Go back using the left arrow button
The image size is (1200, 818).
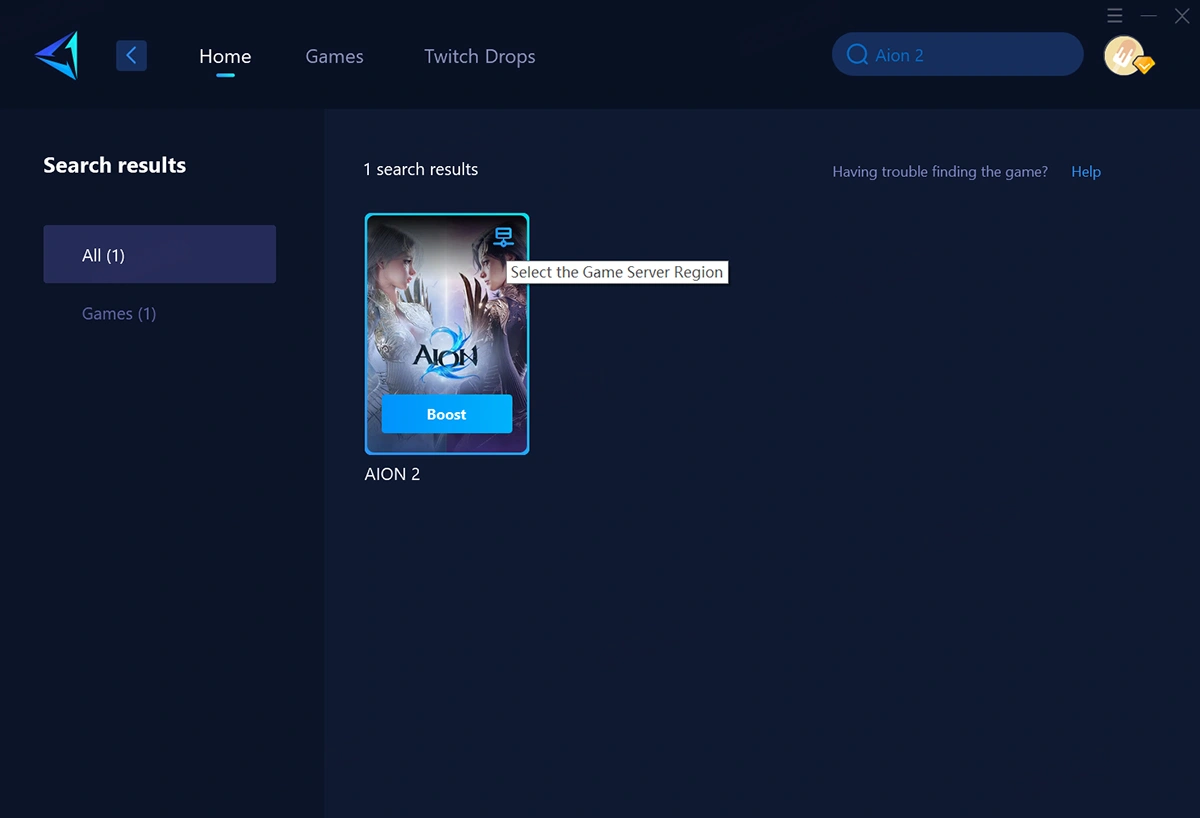pos(131,56)
